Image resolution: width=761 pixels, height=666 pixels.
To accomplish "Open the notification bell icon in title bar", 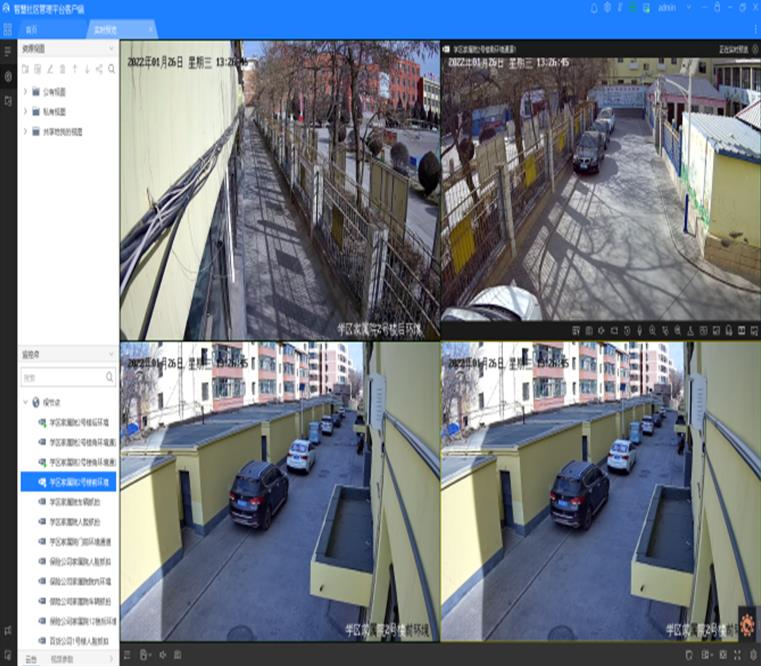I will [593, 8].
